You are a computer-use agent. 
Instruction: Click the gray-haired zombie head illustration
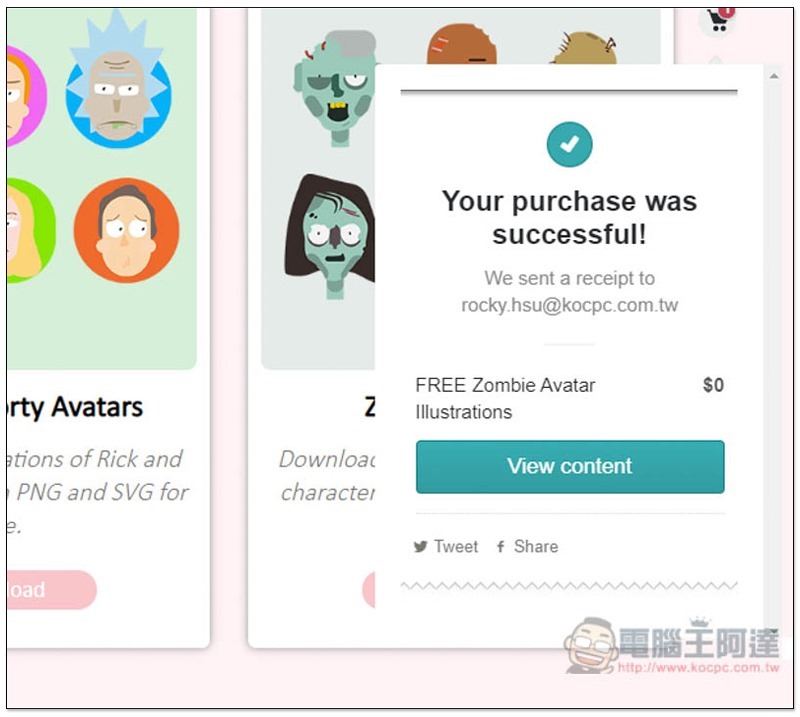(334, 88)
